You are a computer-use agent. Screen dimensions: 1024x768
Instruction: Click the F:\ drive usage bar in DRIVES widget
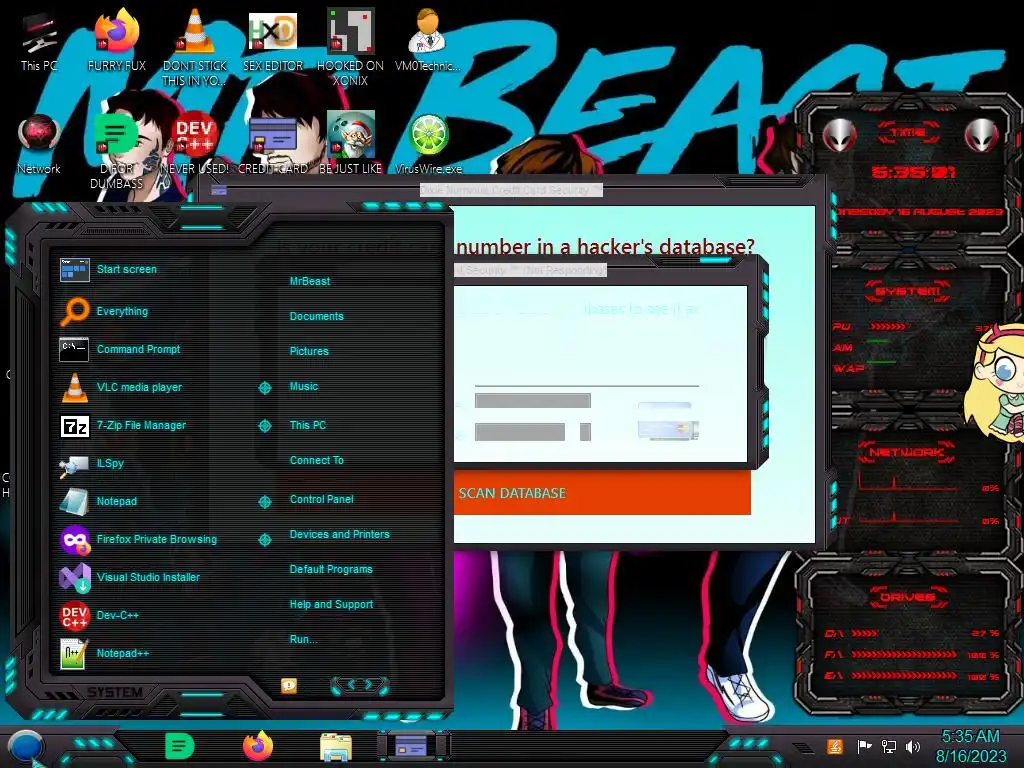click(x=903, y=654)
